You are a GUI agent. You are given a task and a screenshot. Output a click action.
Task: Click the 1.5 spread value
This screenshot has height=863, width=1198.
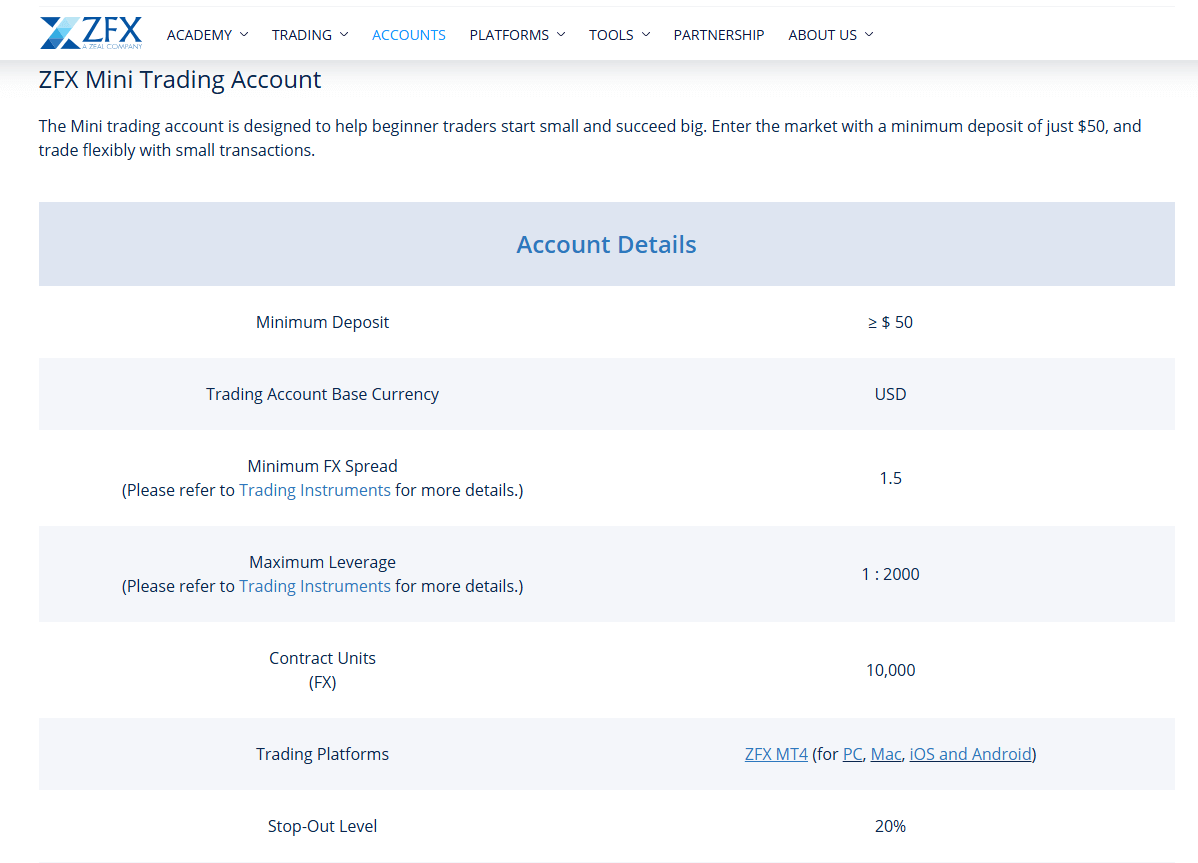890,478
